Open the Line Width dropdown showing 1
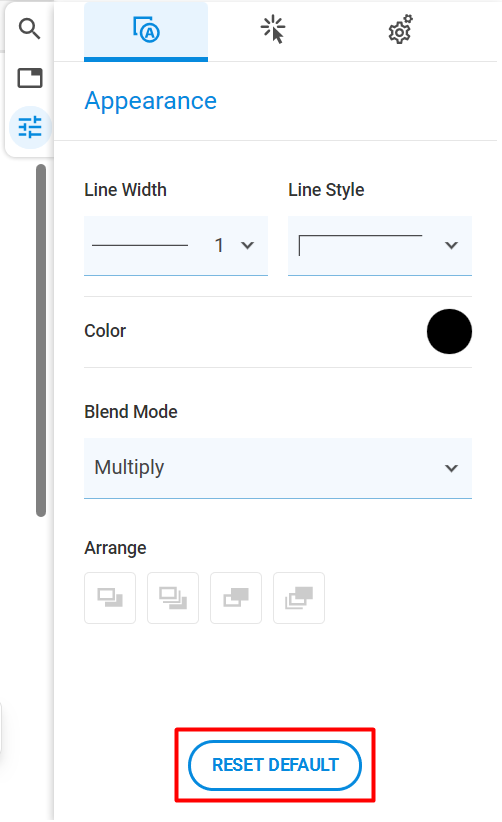This screenshot has width=502, height=822. pos(176,245)
